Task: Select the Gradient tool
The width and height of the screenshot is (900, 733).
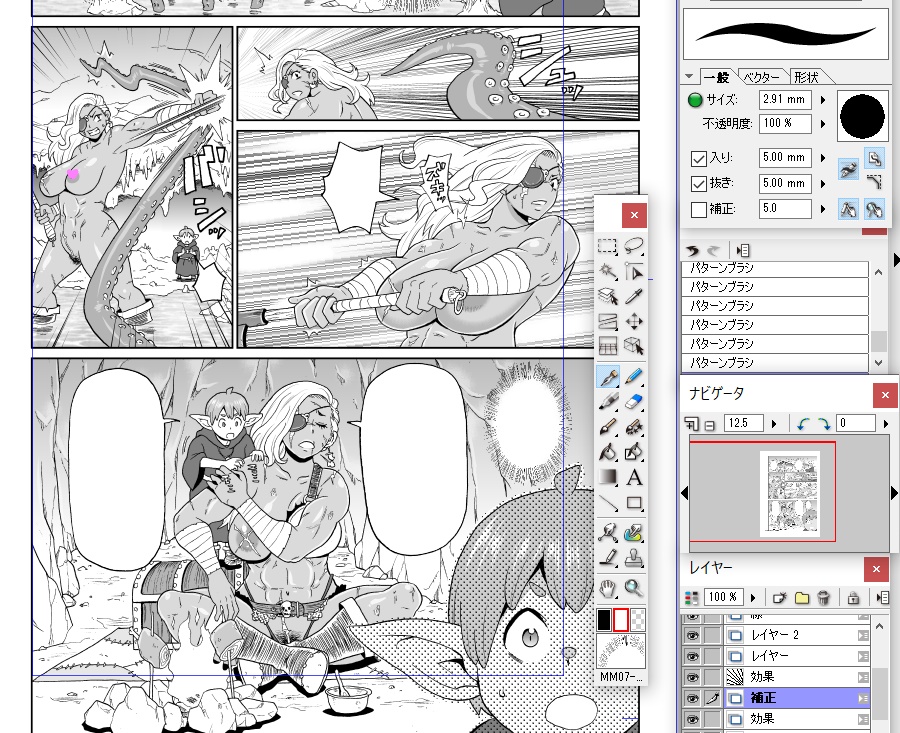Action: point(607,478)
